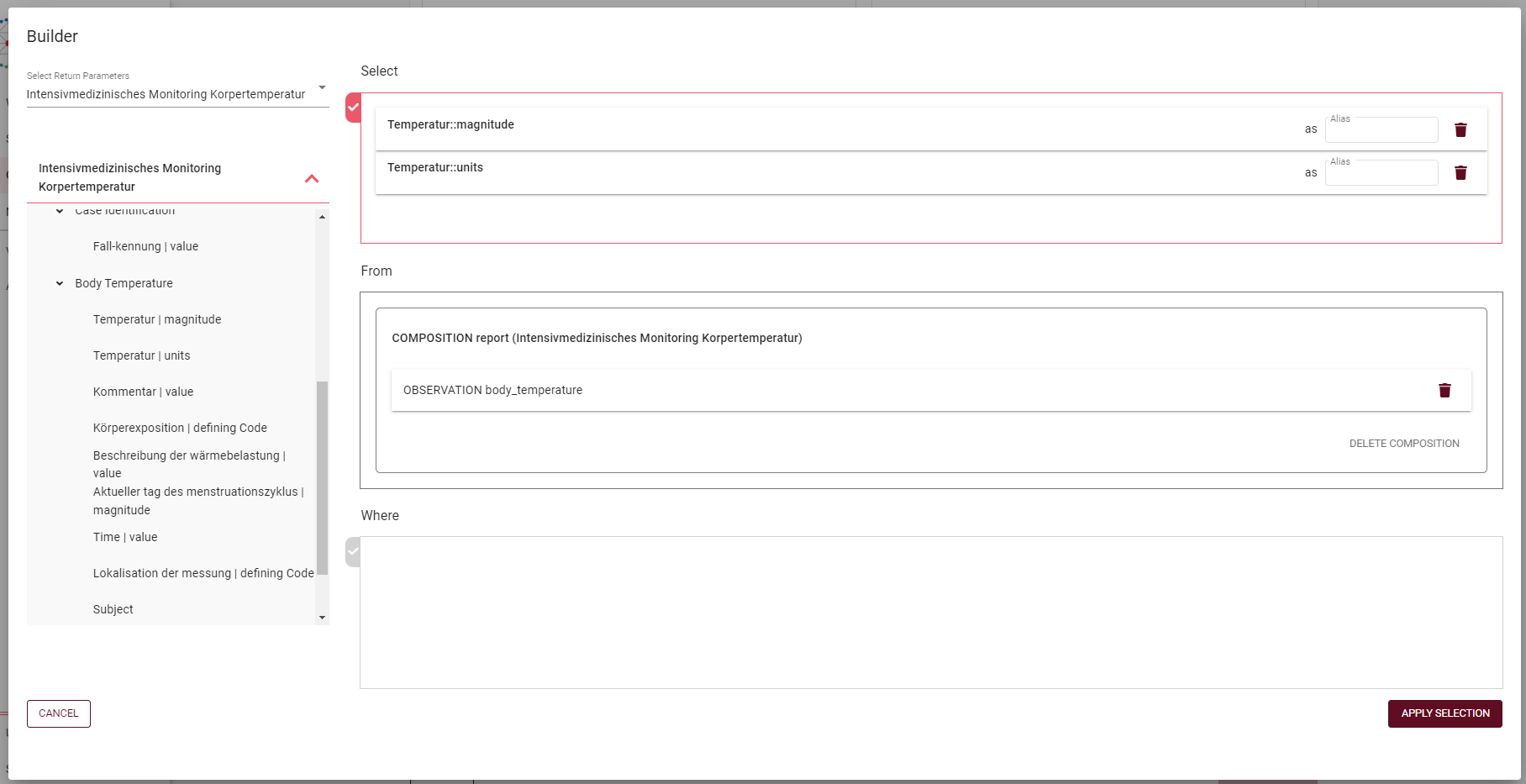Collapse the Case Identification tree node

point(60,211)
